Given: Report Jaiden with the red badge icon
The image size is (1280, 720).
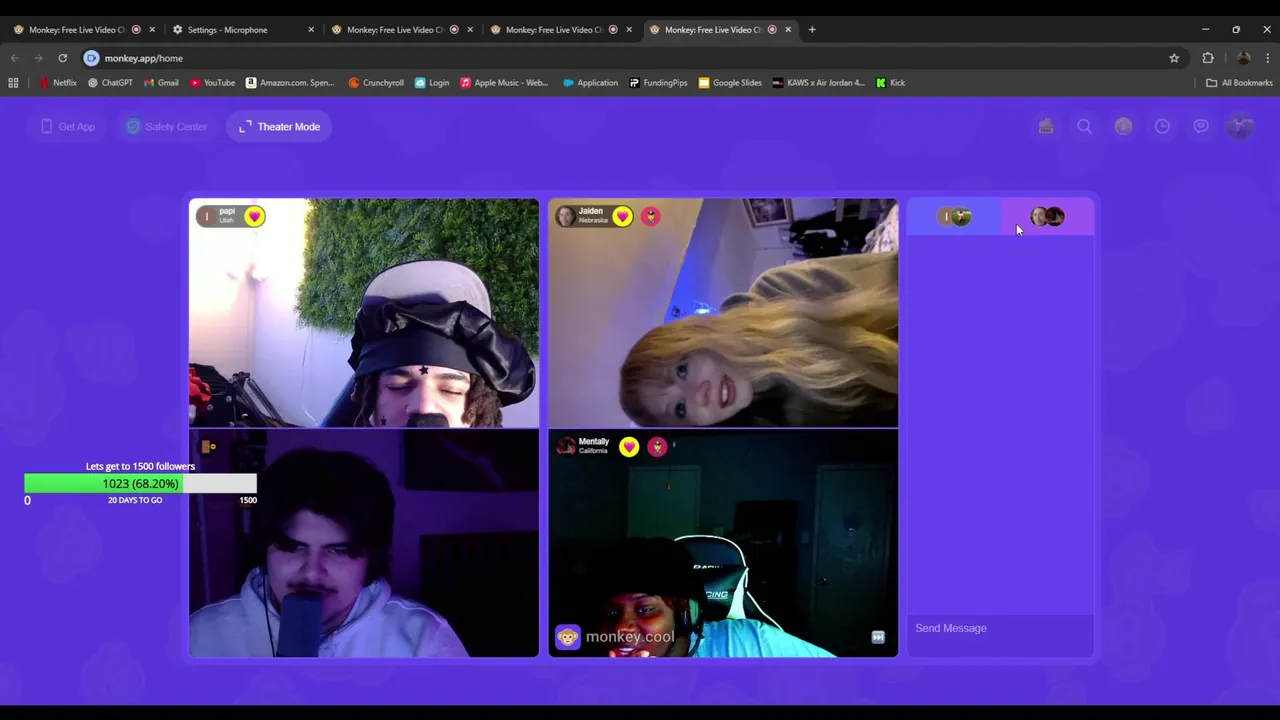Looking at the screenshot, I should click(x=651, y=216).
